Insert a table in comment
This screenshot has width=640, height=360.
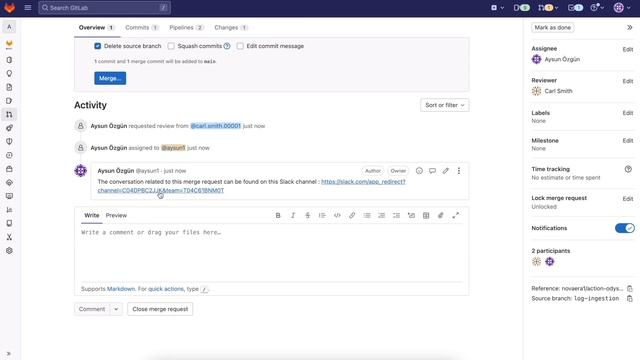(426, 216)
